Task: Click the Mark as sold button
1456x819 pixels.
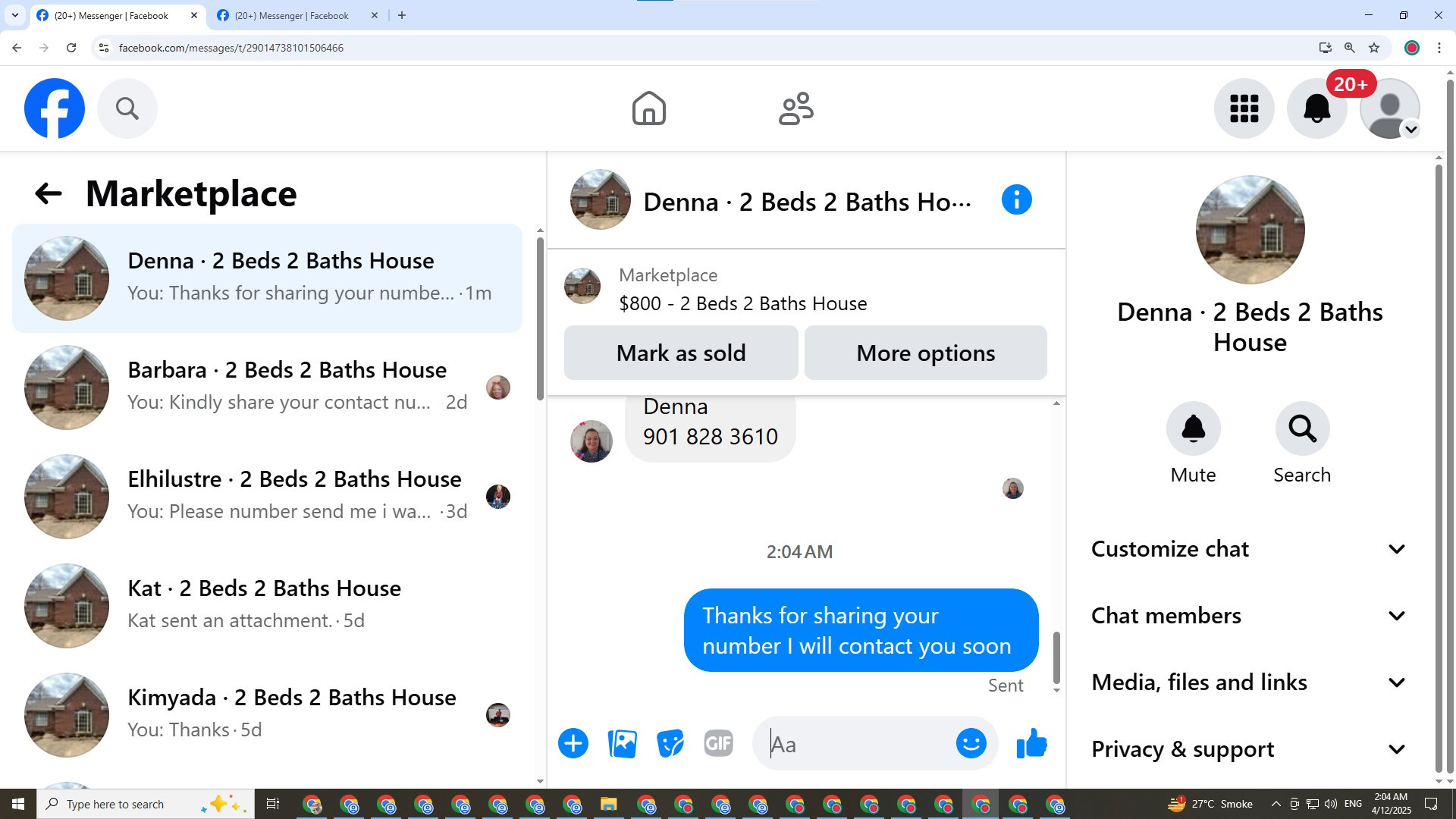Action: (681, 353)
